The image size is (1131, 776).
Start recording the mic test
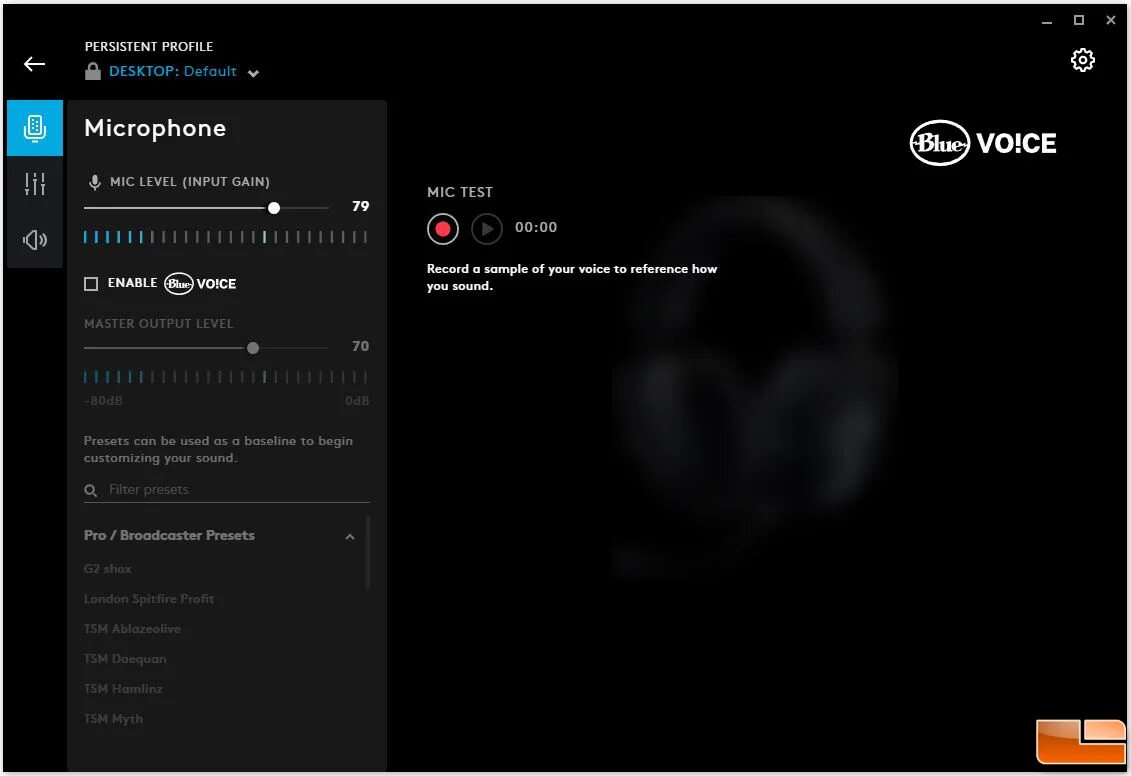point(443,229)
